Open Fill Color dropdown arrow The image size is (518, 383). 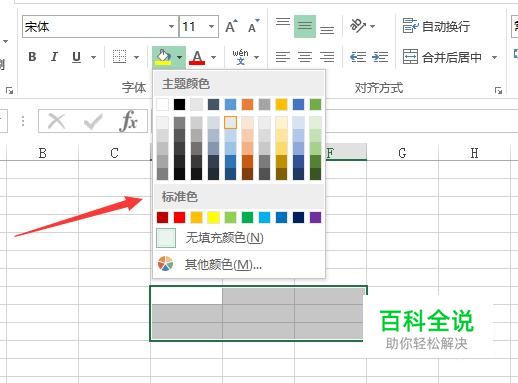coord(179,57)
